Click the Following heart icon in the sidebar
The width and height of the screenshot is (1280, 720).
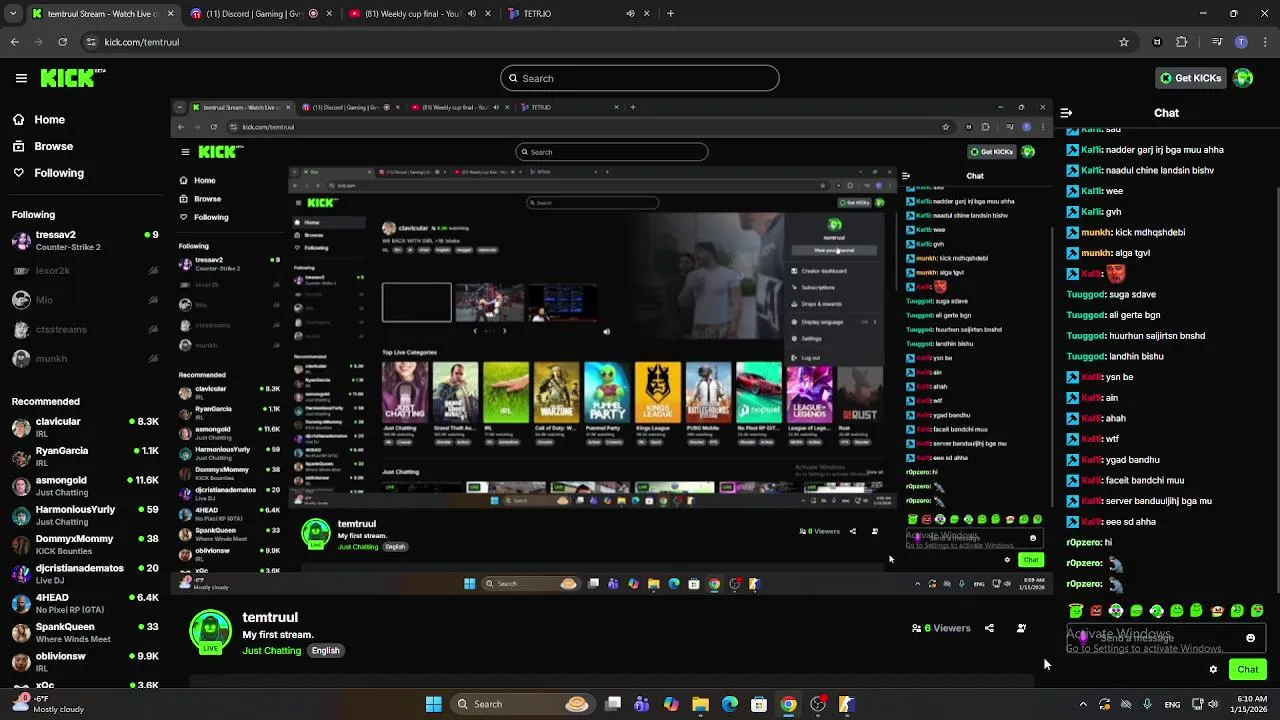pyautogui.click(x=19, y=172)
